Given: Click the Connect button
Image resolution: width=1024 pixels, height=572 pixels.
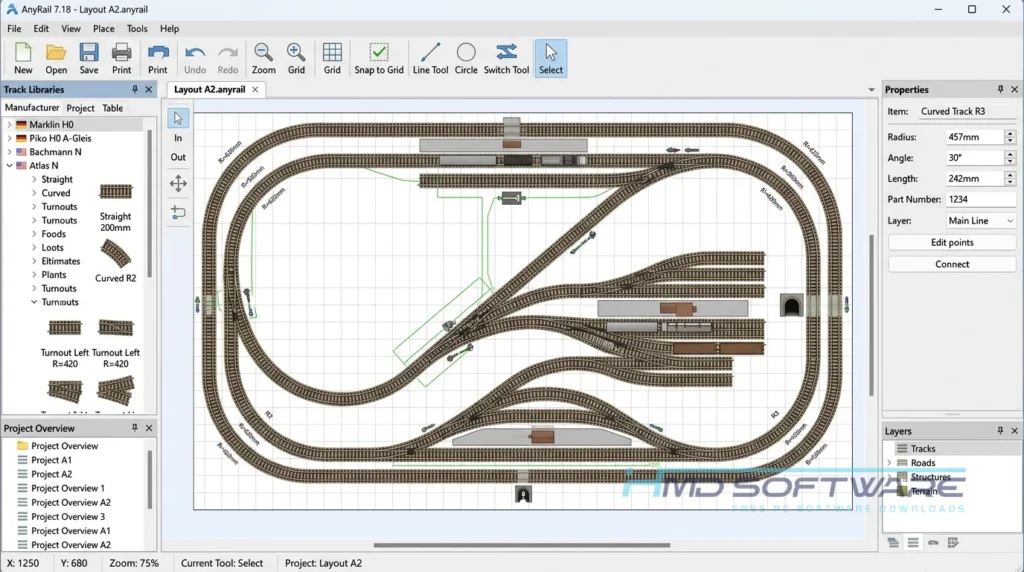Looking at the screenshot, I should click(952, 264).
